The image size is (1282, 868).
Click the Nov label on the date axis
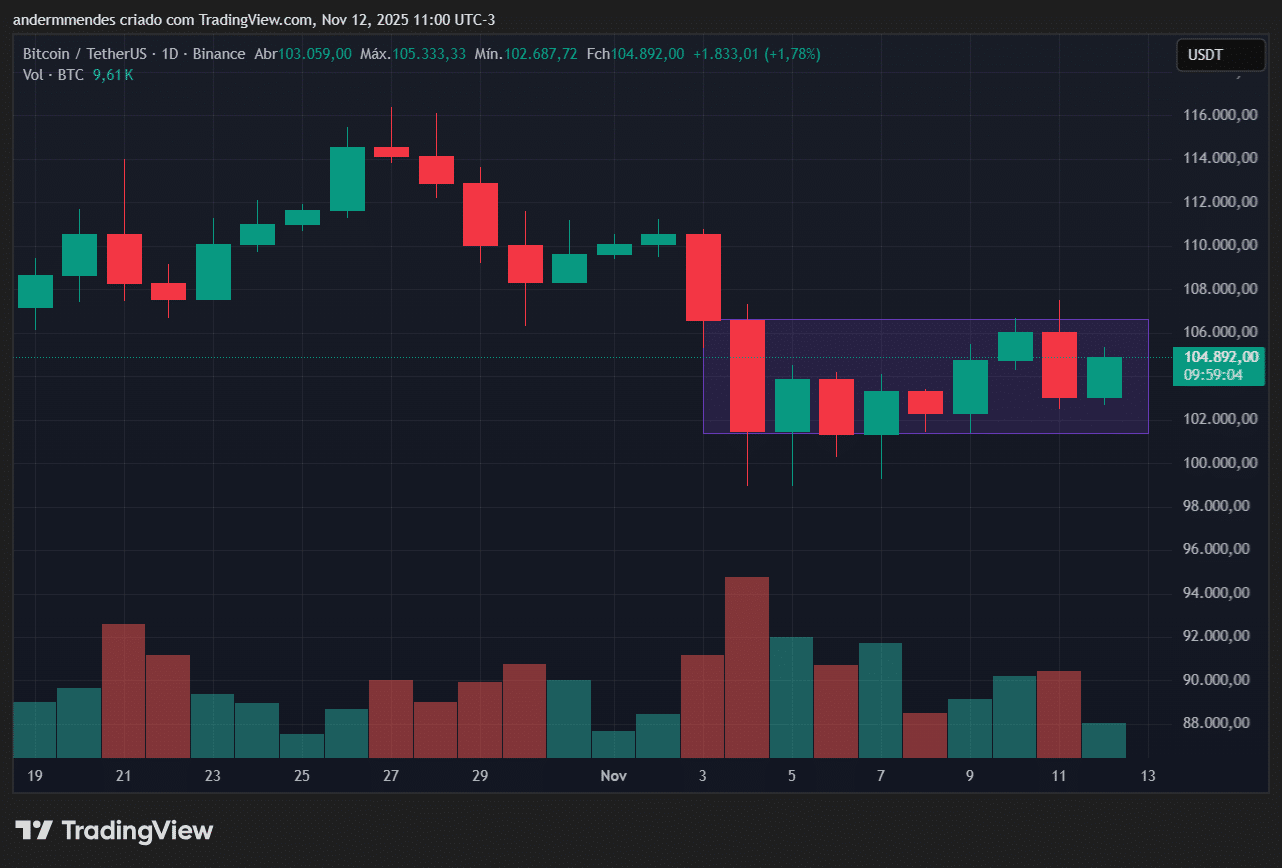pyautogui.click(x=613, y=776)
